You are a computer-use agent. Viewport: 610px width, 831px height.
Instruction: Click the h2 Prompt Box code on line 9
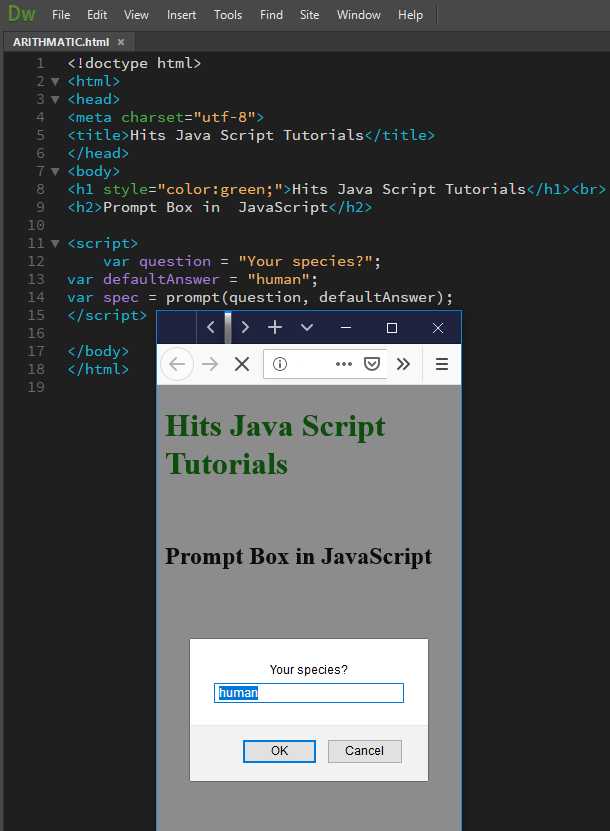coord(219,208)
